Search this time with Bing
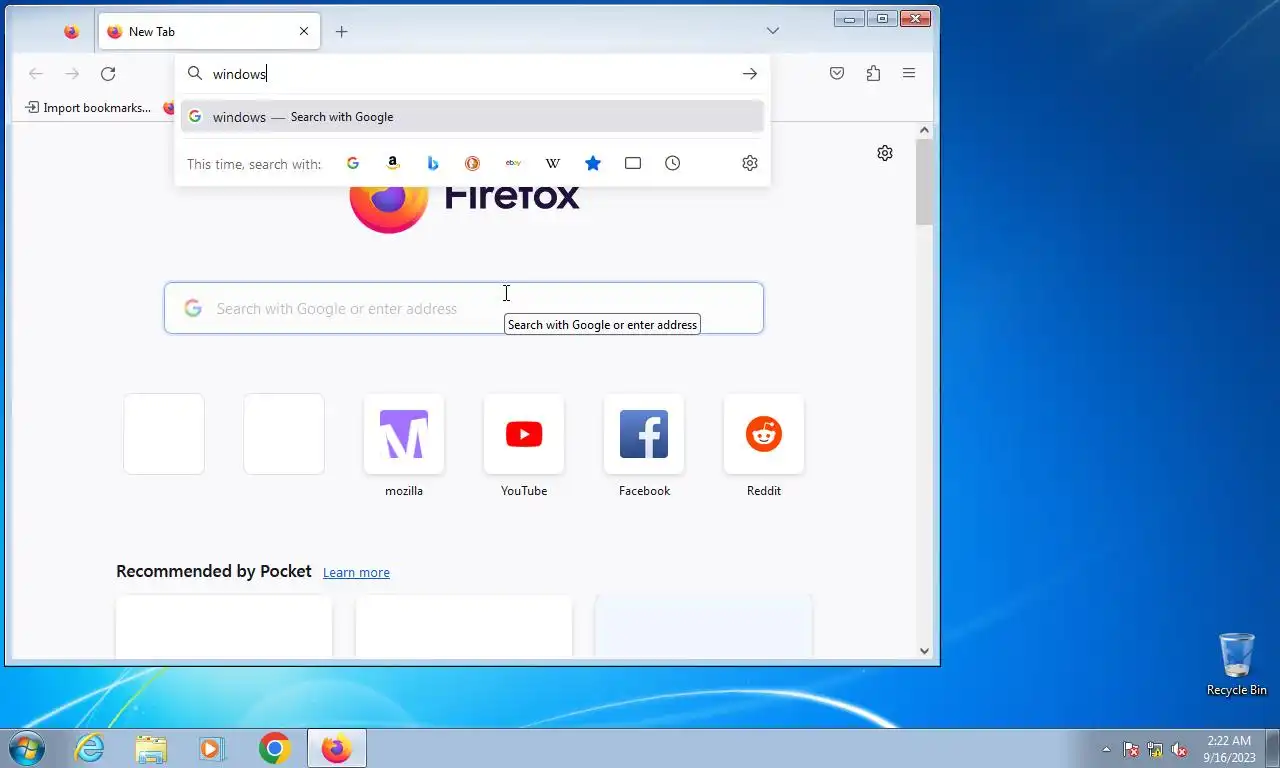Viewport: 1280px width, 768px height. 433,163
